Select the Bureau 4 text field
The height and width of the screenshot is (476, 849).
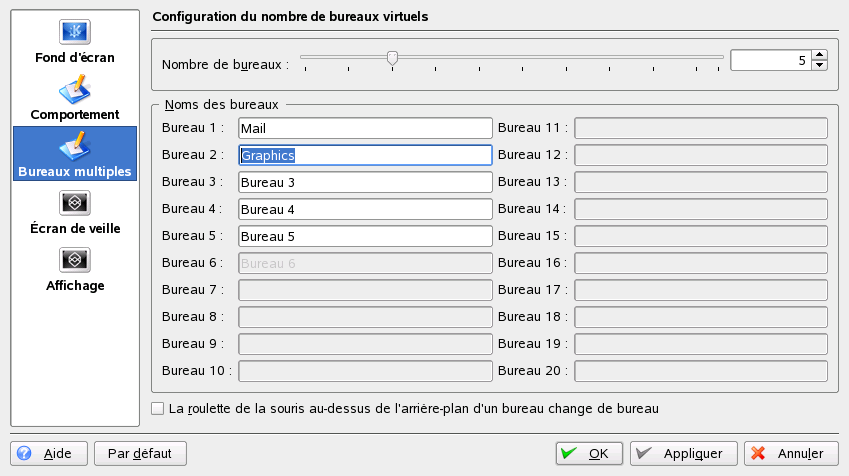(365, 209)
